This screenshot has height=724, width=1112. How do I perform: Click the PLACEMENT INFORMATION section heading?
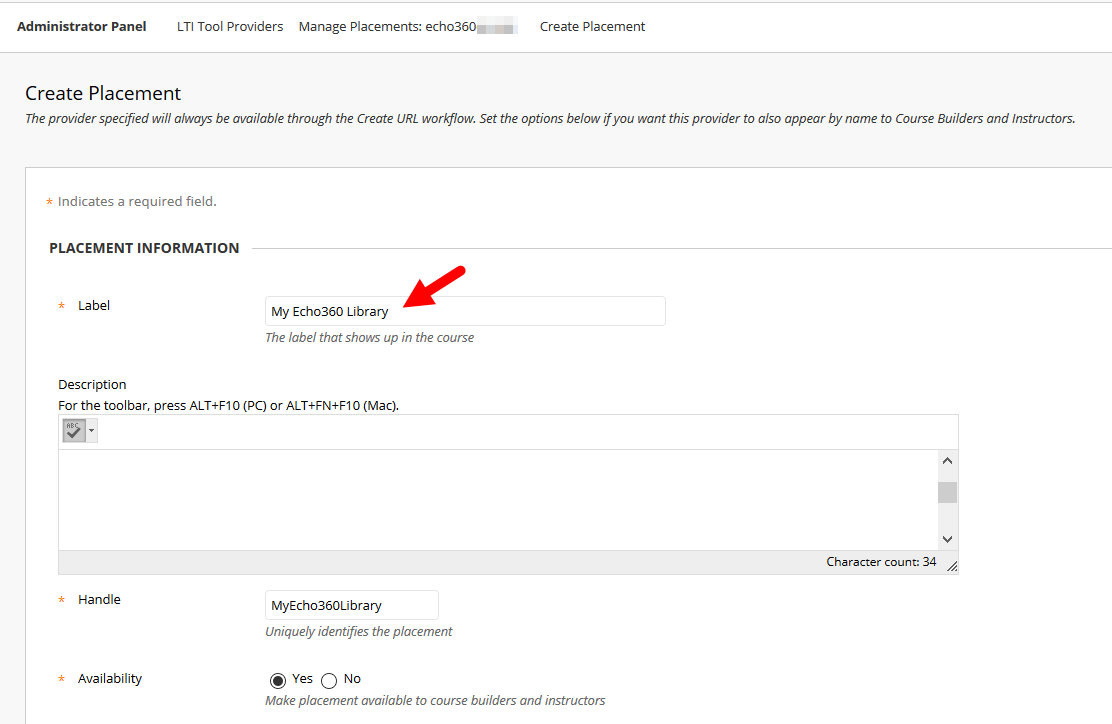(x=144, y=248)
